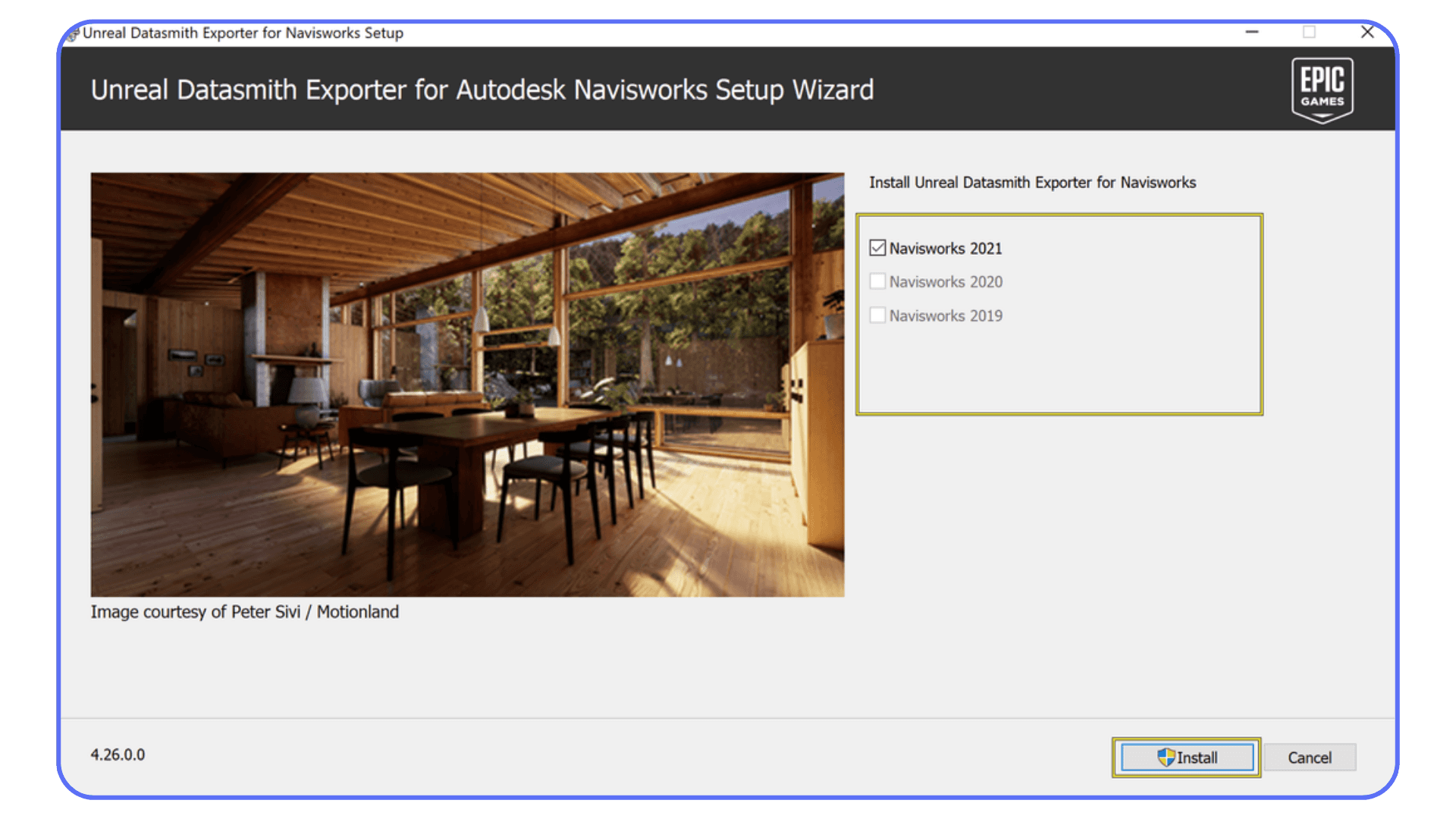Click the Epic Games logo
This screenshot has width=1456, height=819.
pos(1323,90)
